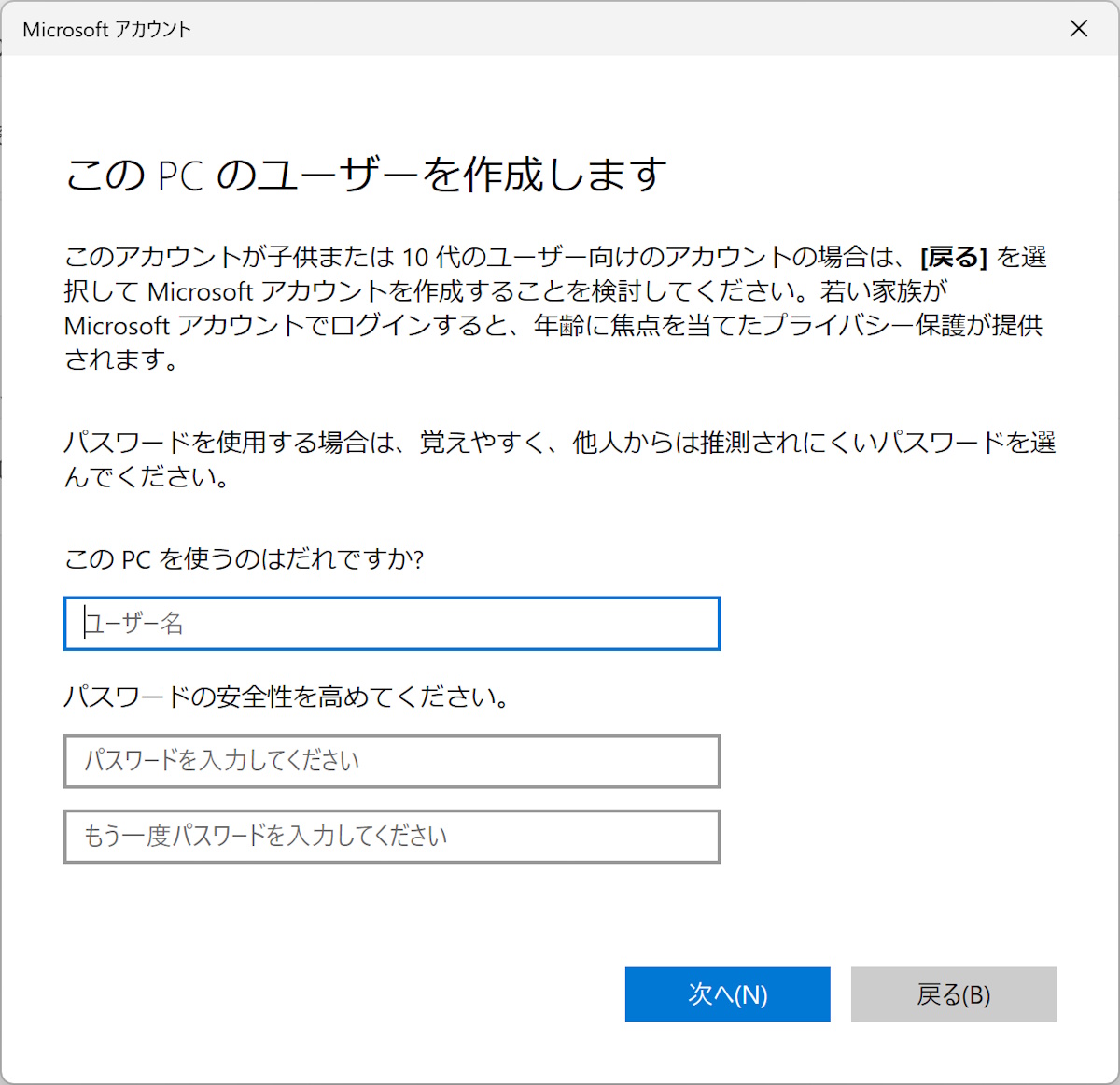Click the heading このPCのユーザーを作成します
The height and width of the screenshot is (1085, 1120).
(x=366, y=173)
